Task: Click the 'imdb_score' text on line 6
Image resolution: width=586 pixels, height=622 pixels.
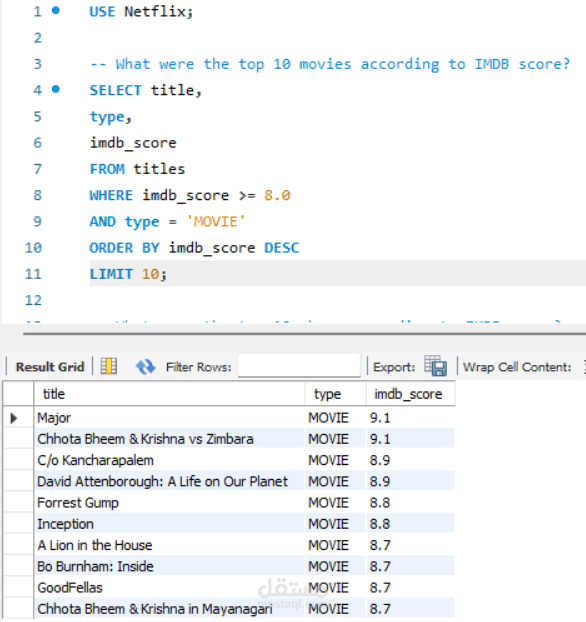Action: pos(133,143)
